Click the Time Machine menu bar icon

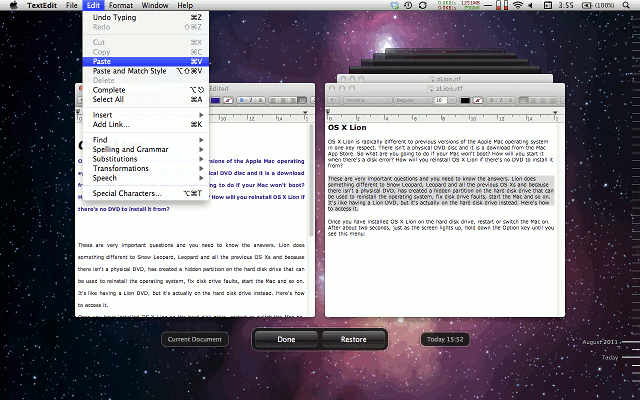(x=408, y=5)
